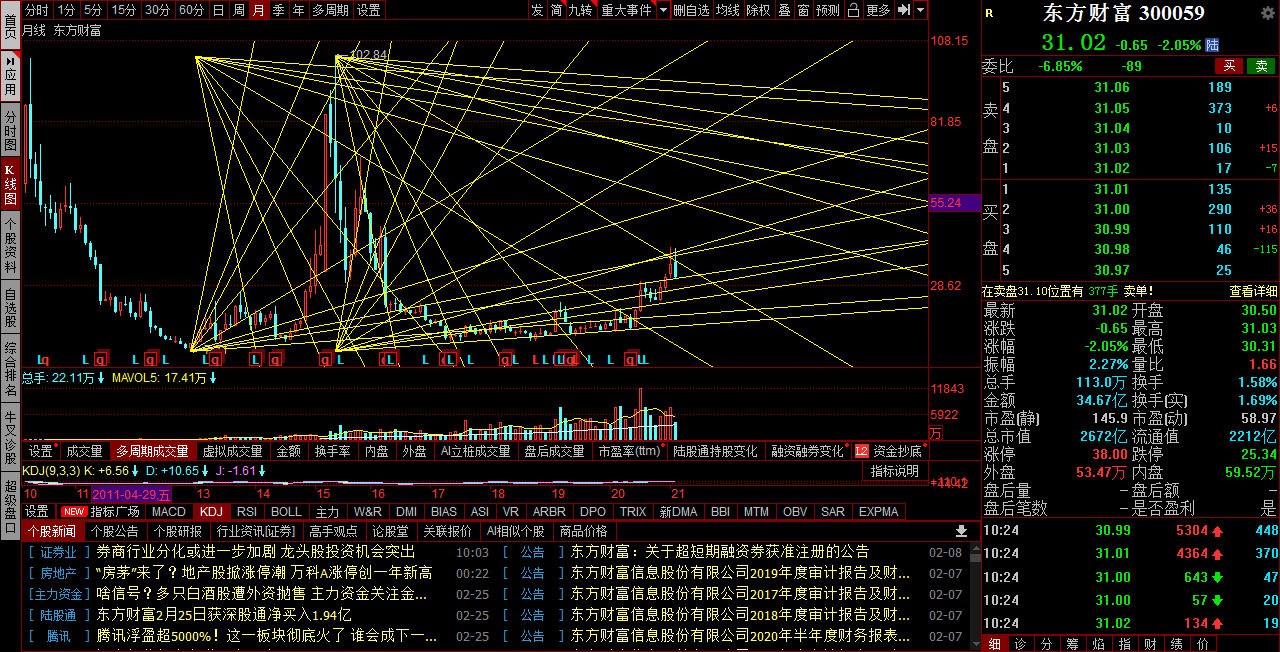Open 综合排名 in left sidebar

click(10, 369)
